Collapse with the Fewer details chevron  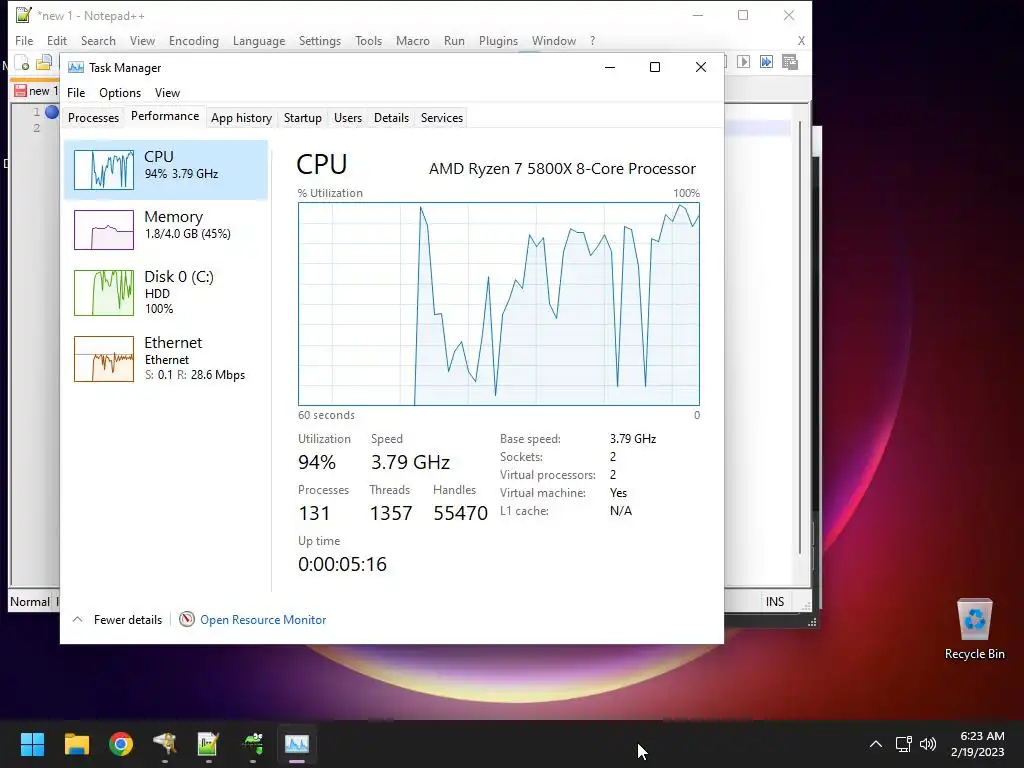click(77, 619)
